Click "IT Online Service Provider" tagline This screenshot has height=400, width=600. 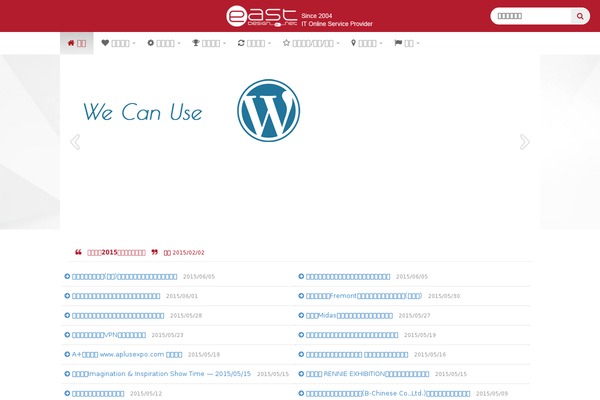[337, 24]
